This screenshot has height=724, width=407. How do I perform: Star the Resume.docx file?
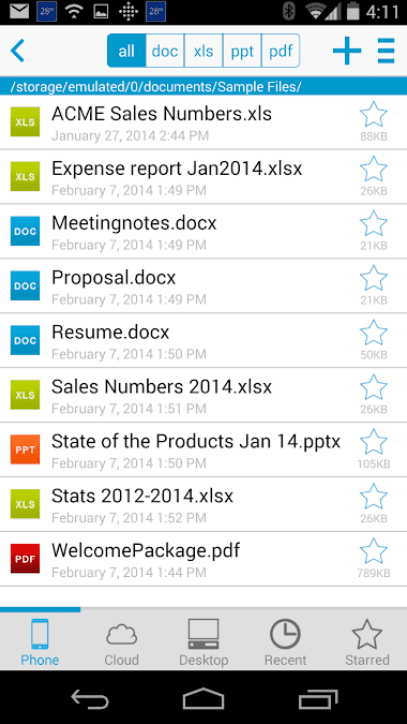coord(373,333)
